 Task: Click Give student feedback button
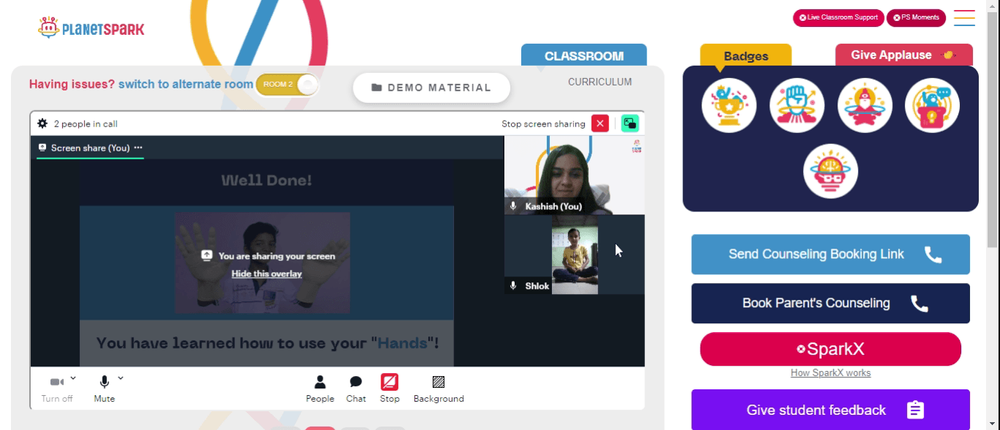830,410
